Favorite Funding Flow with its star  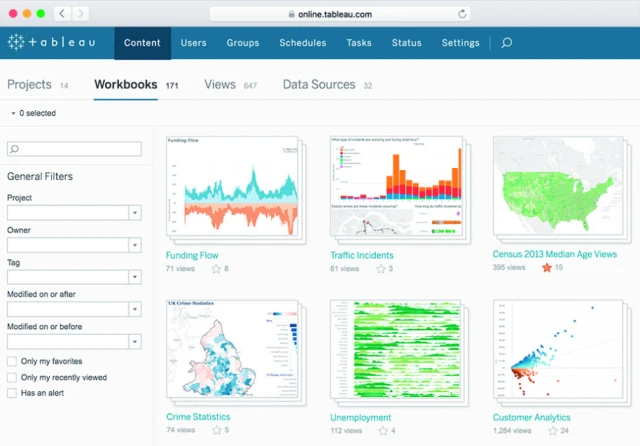pos(216,268)
